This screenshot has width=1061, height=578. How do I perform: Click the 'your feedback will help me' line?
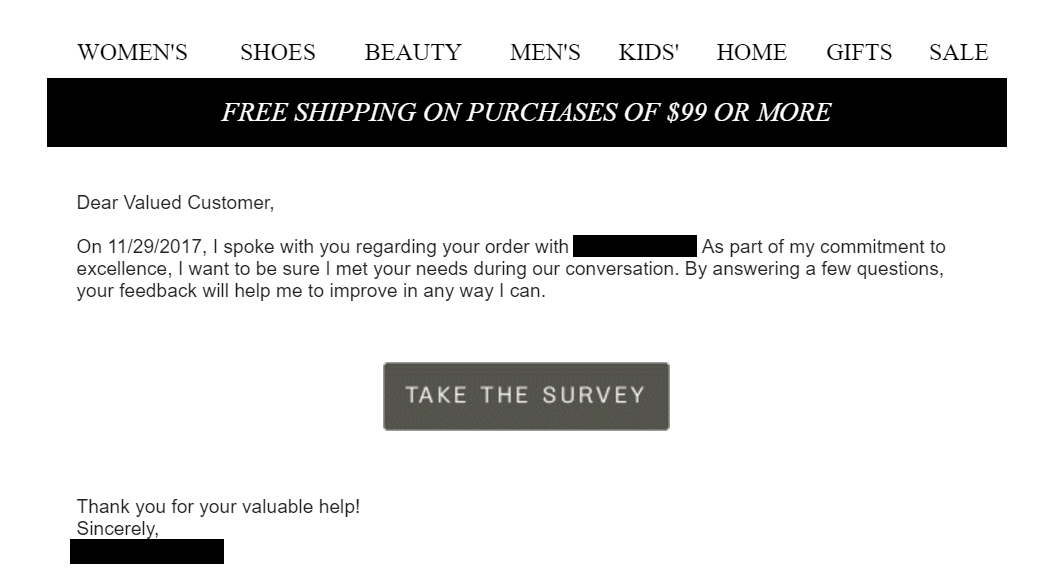tap(311, 290)
